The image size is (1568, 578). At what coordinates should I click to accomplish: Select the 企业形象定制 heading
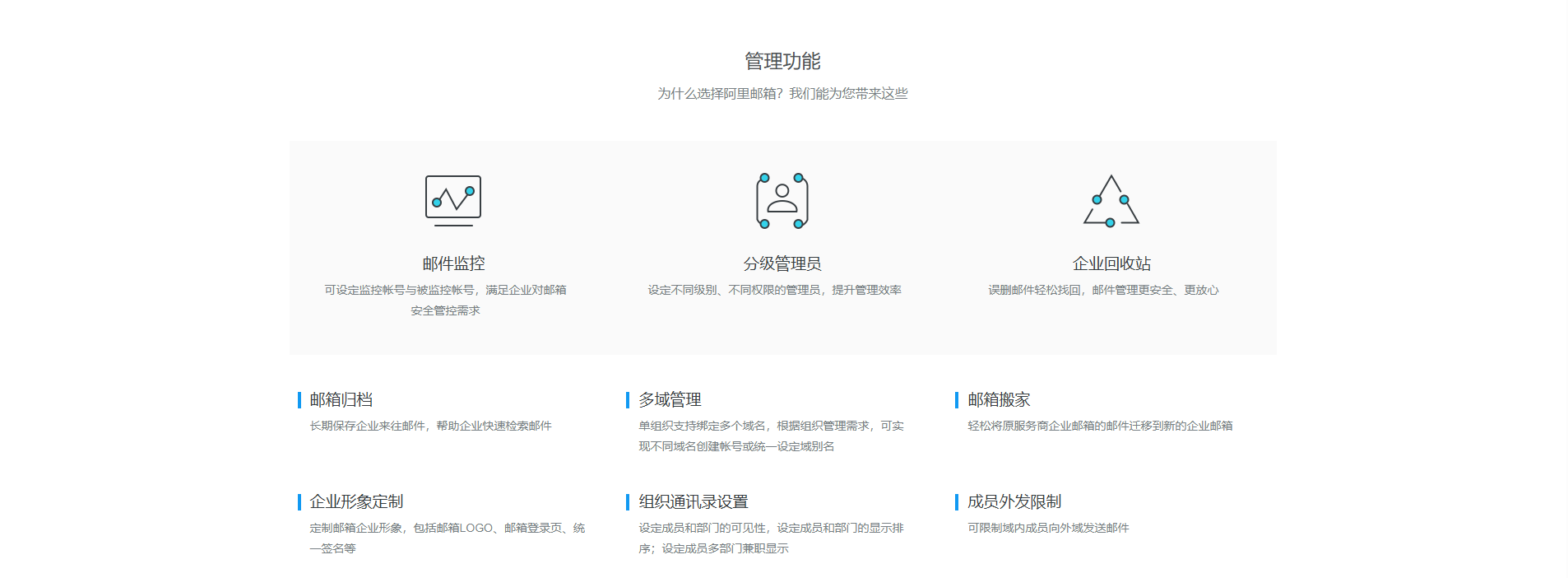click(x=356, y=501)
